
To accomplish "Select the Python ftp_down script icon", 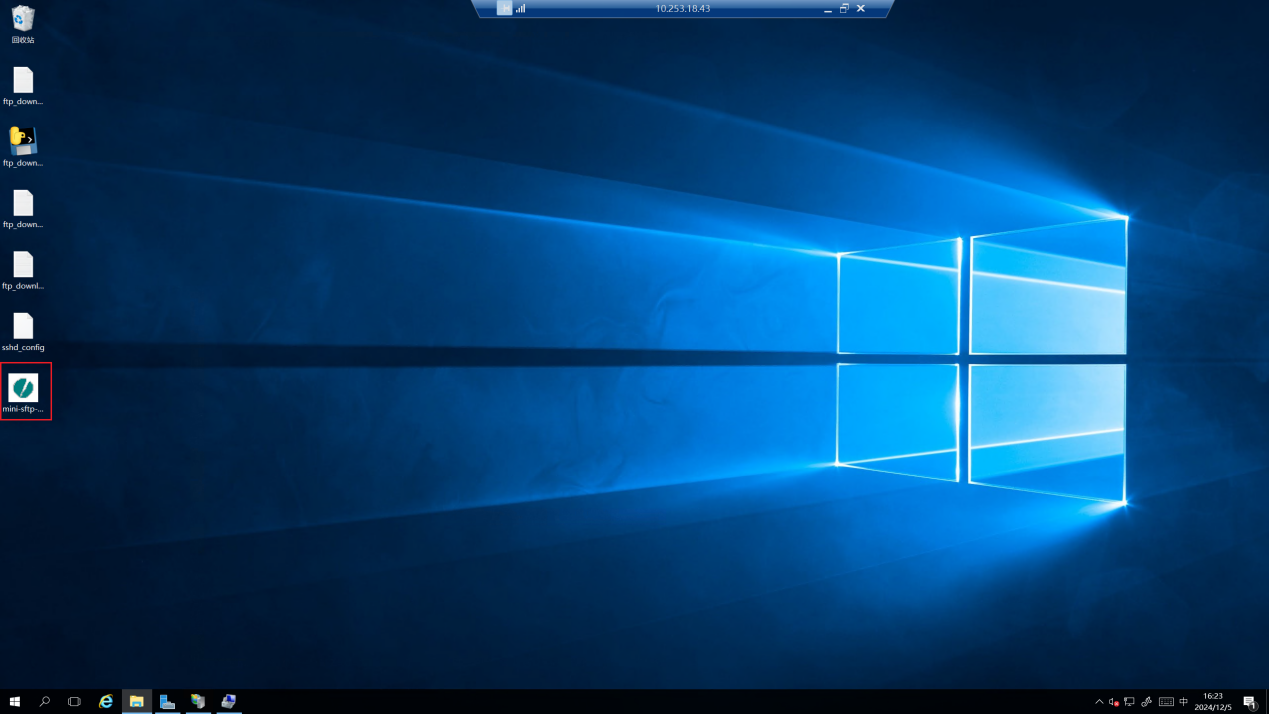I will click(23, 147).
